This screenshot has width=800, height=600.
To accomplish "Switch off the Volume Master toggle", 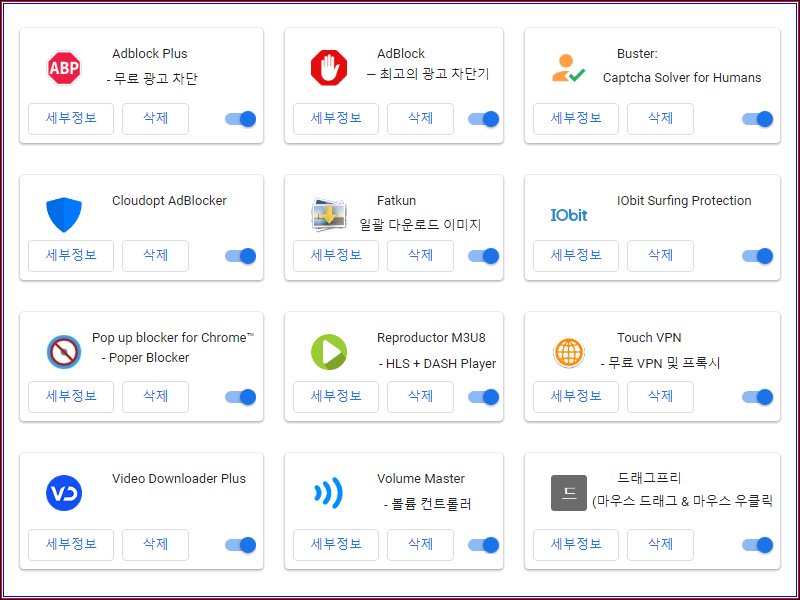I will [484, 545].
